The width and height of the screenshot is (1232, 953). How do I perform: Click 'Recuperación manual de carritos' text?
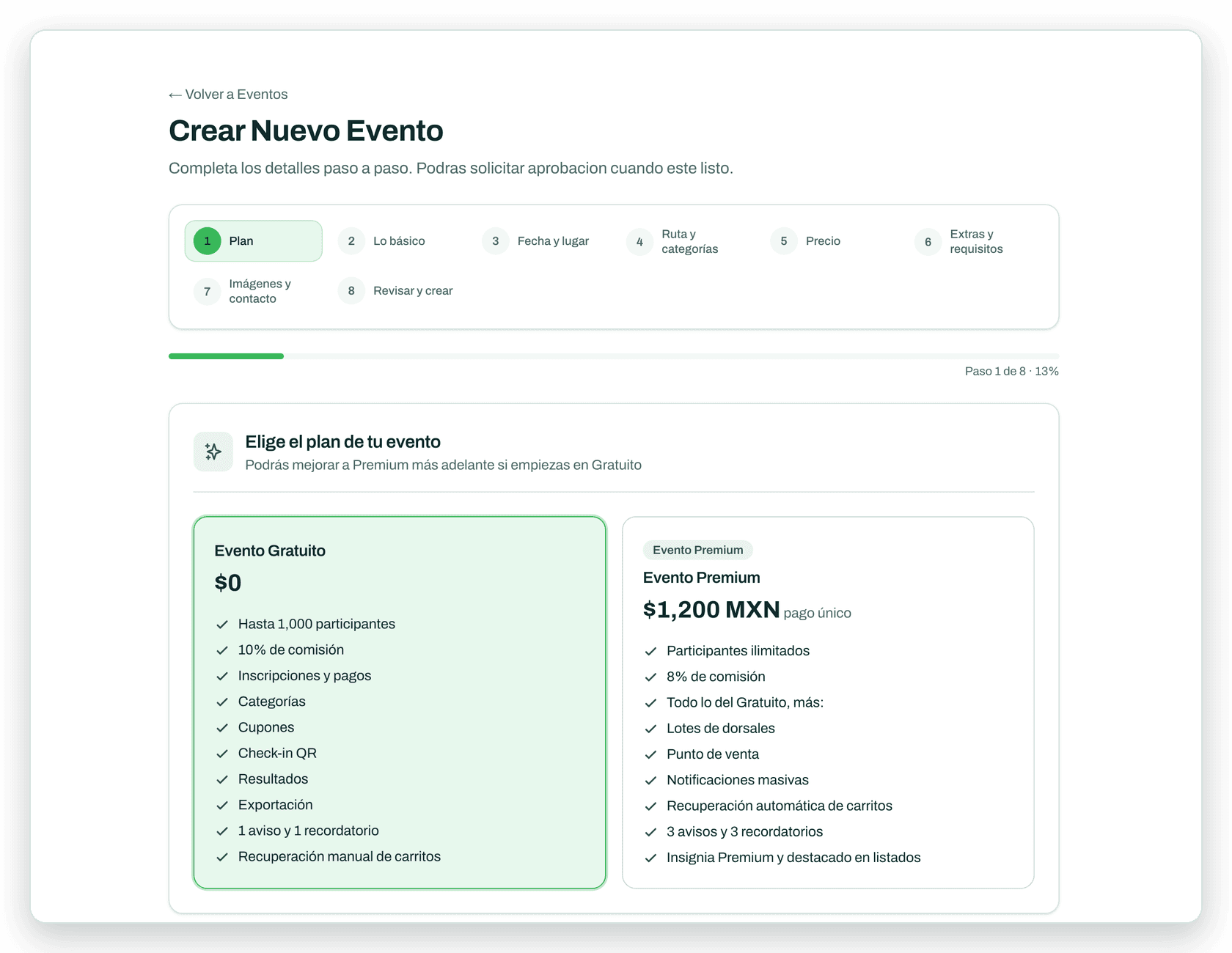pyautogui.click(x=340, y=856)
